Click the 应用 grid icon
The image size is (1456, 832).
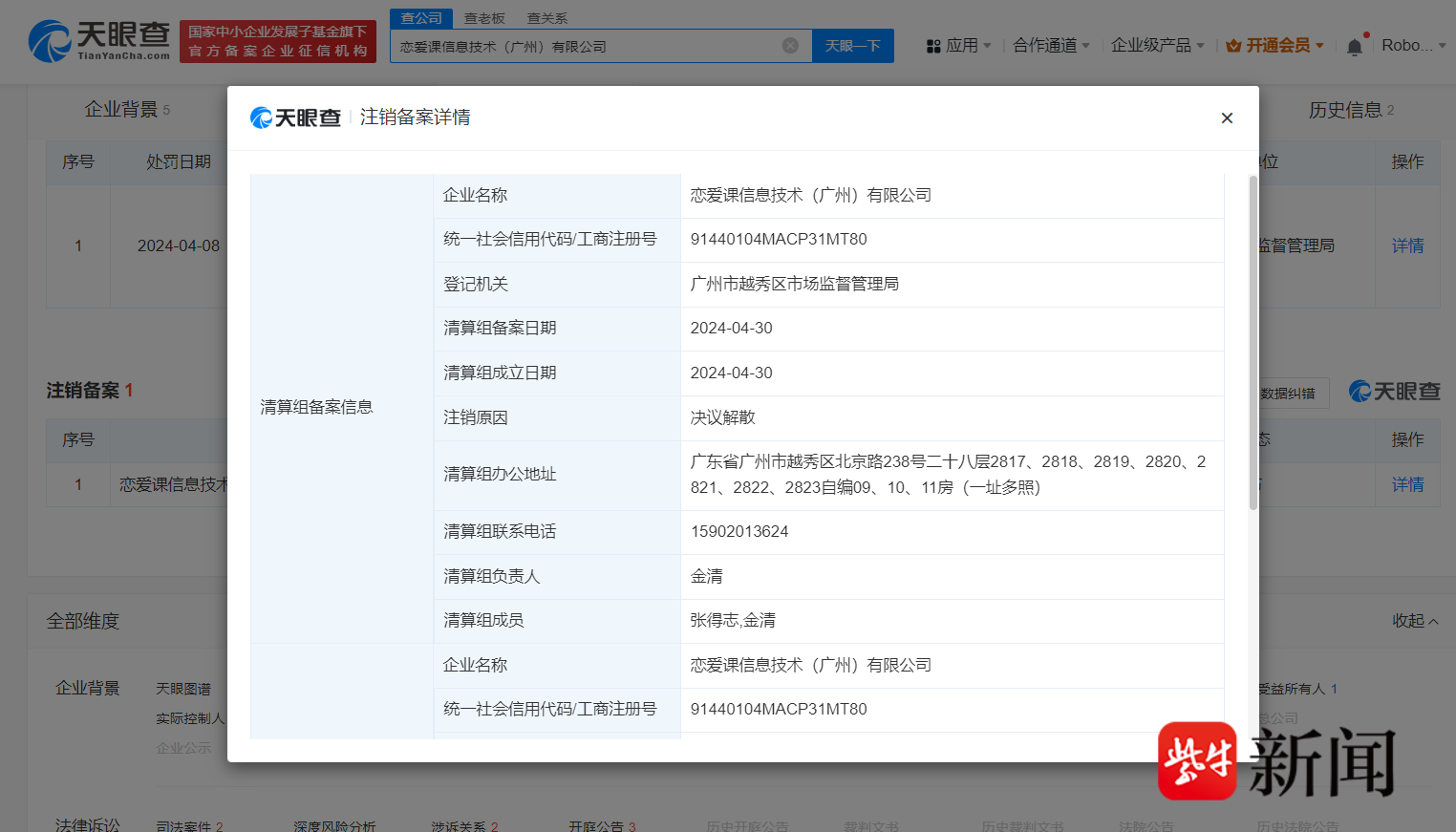coord(933,46)
